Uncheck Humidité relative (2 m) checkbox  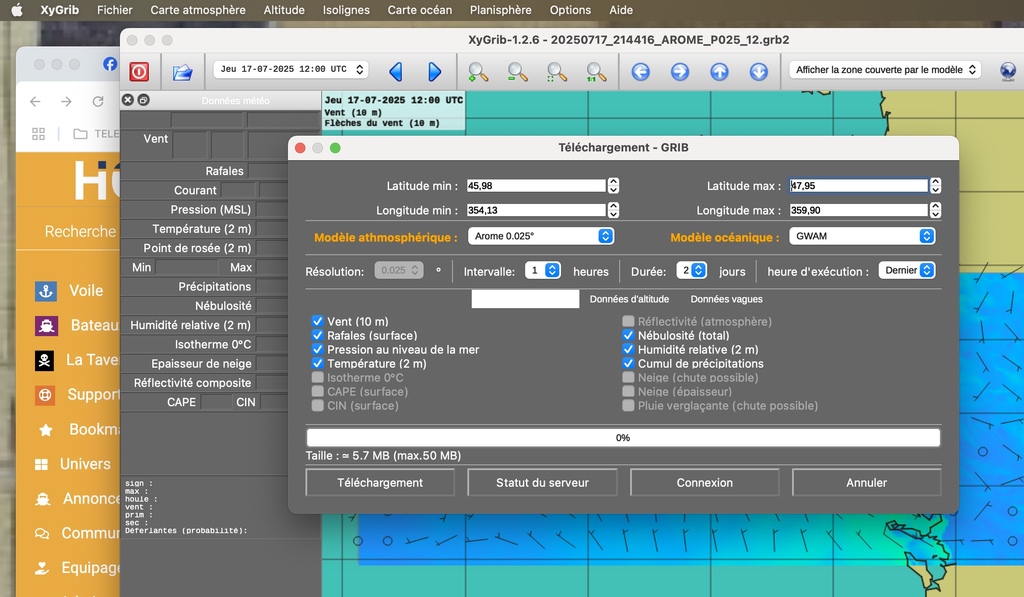628,349
